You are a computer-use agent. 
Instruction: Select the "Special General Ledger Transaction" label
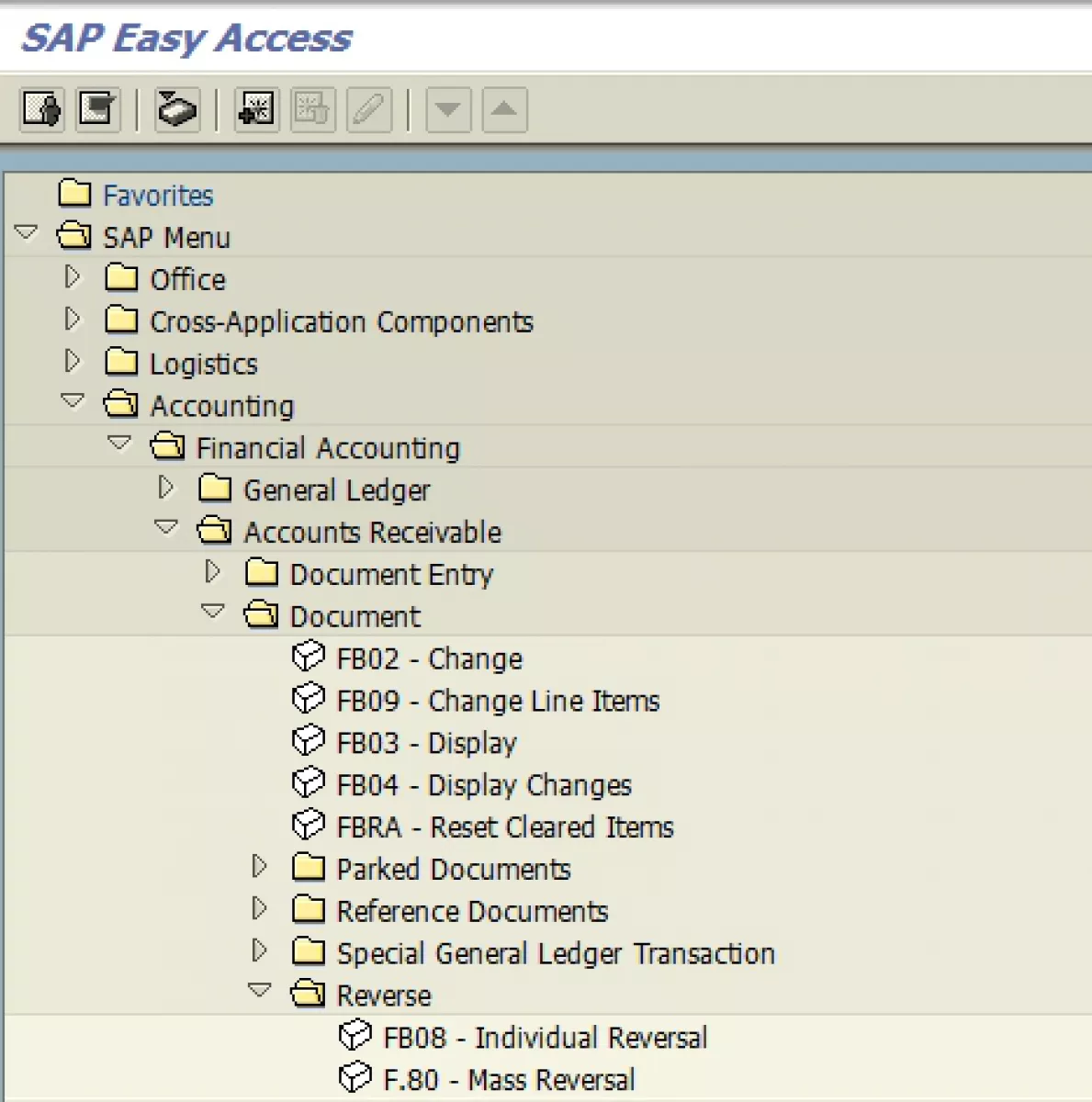557,954
